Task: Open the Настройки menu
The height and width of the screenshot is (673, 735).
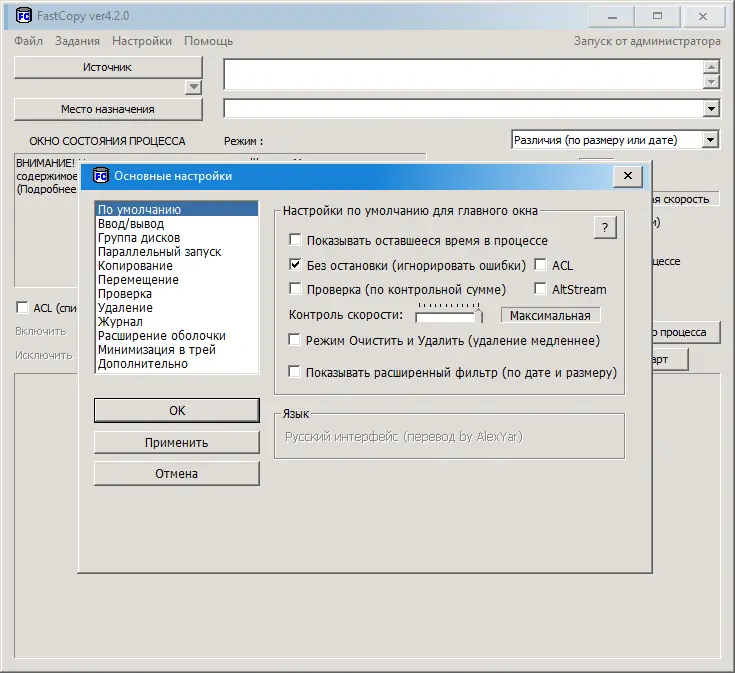Action: click(x=142, y=41)
